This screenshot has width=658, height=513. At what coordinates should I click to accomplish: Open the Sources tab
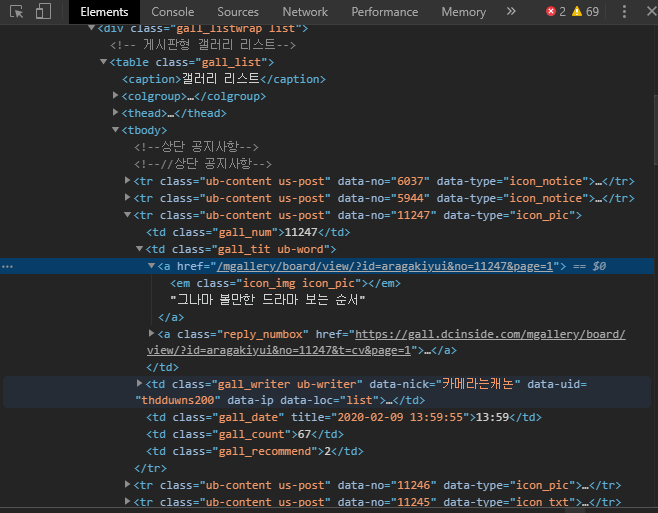click(238, 12)
